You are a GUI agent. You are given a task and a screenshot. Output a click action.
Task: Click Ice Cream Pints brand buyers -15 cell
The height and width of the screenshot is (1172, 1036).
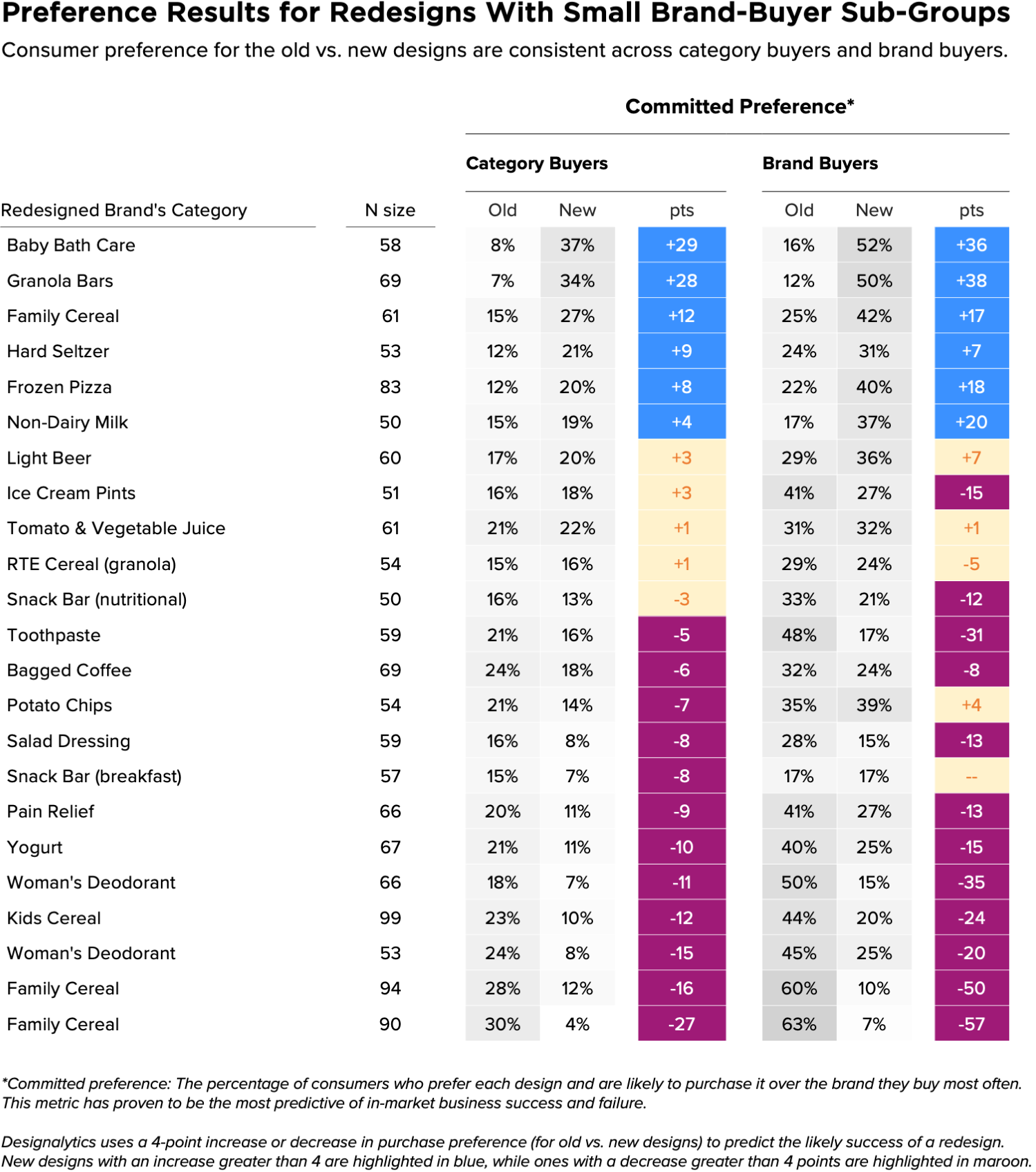971,493
